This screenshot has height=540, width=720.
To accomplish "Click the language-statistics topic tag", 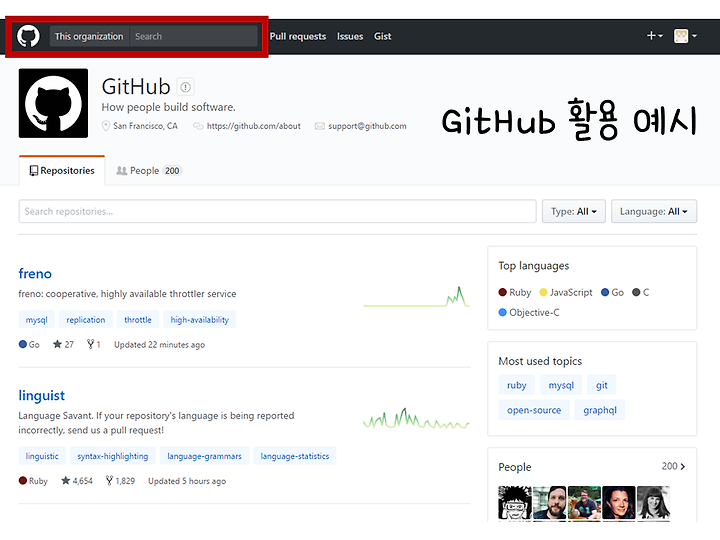I will 295,456.
